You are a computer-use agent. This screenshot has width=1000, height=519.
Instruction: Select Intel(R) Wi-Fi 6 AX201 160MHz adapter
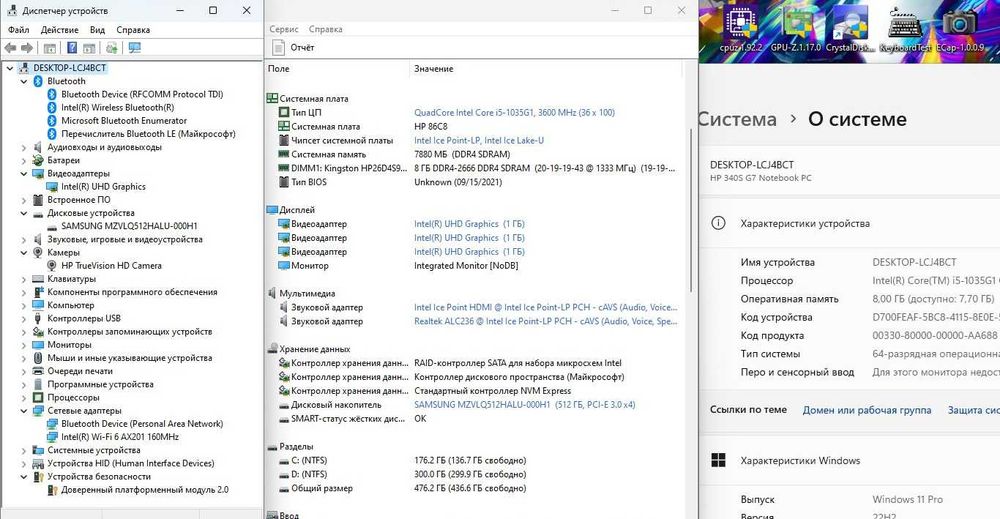coord(119,437)
